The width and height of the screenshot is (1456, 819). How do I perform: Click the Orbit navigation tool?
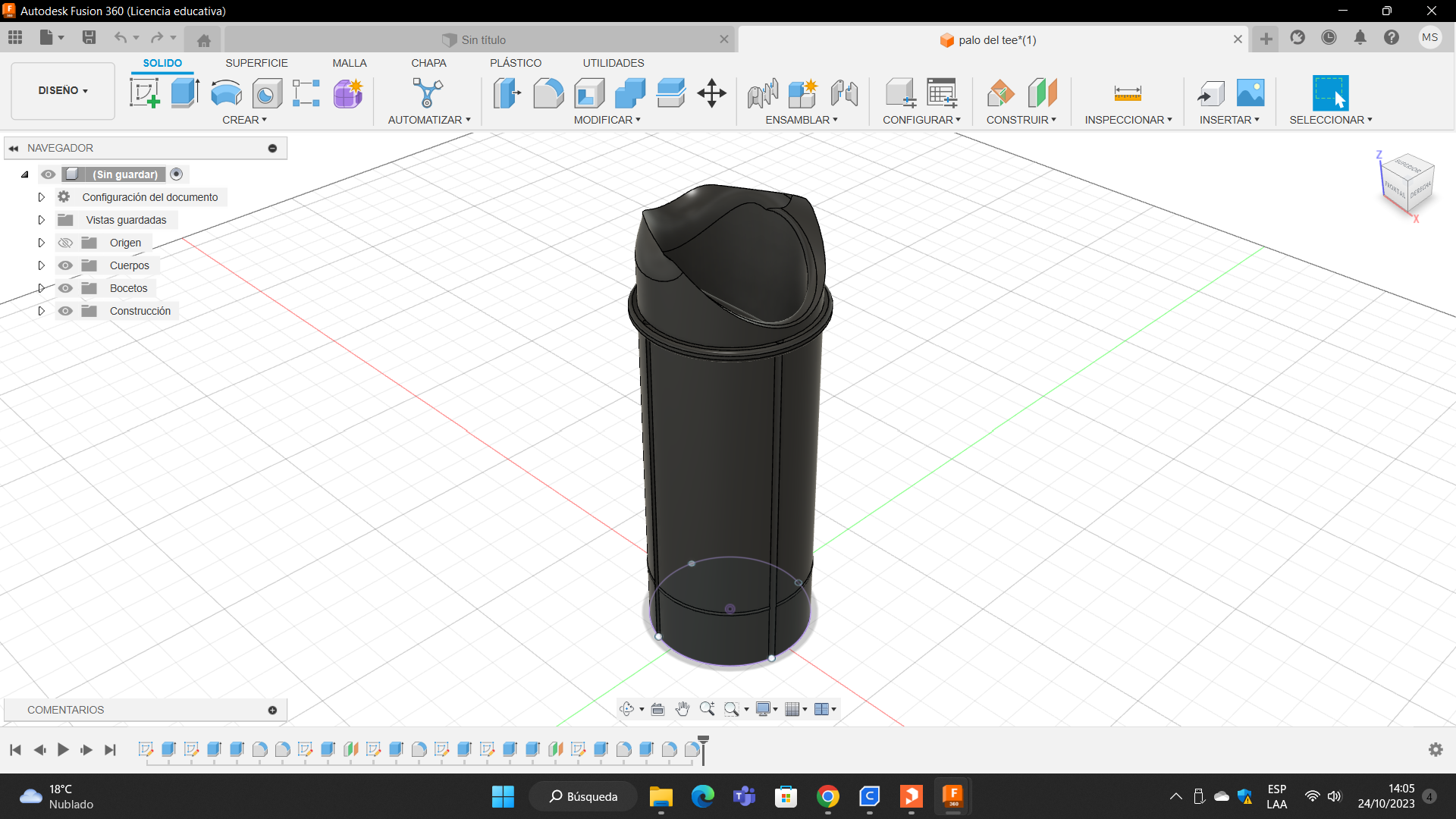[x=627, y=709]
